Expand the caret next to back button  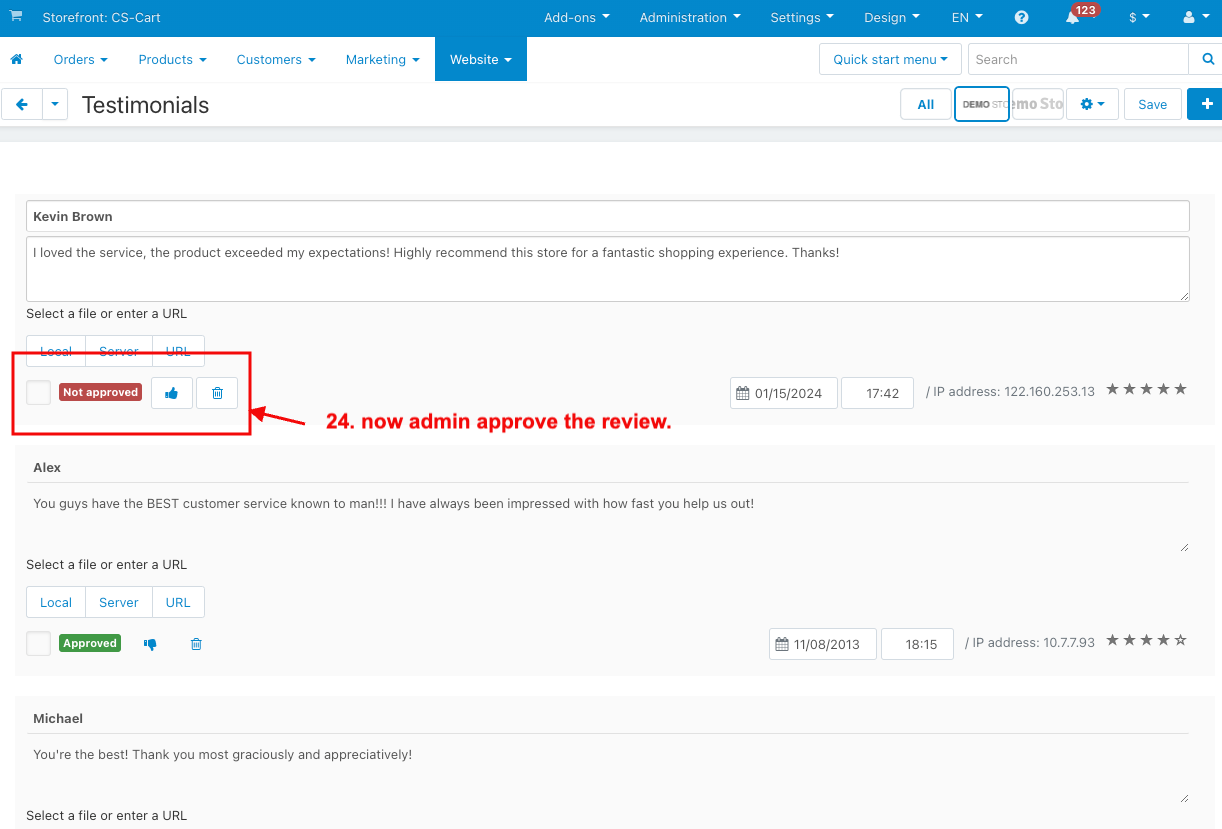pos(54,104)
